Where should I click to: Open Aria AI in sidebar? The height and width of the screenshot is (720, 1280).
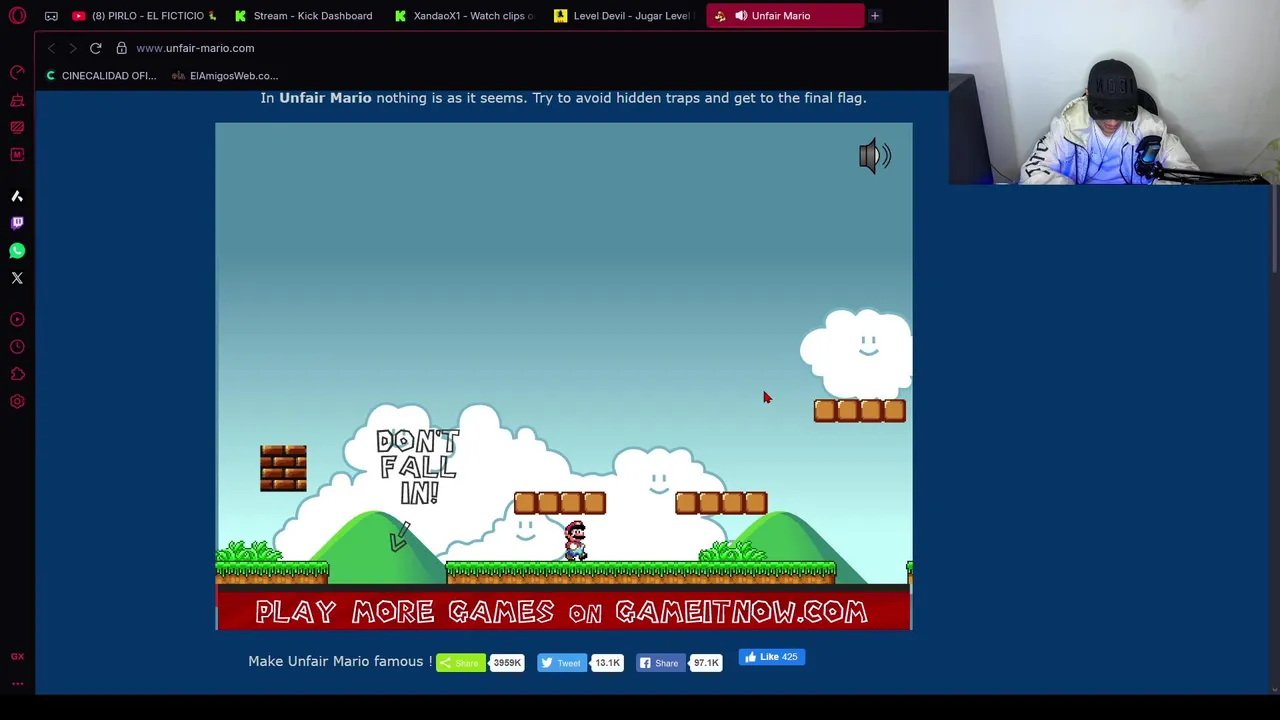(x=17, y=196)
